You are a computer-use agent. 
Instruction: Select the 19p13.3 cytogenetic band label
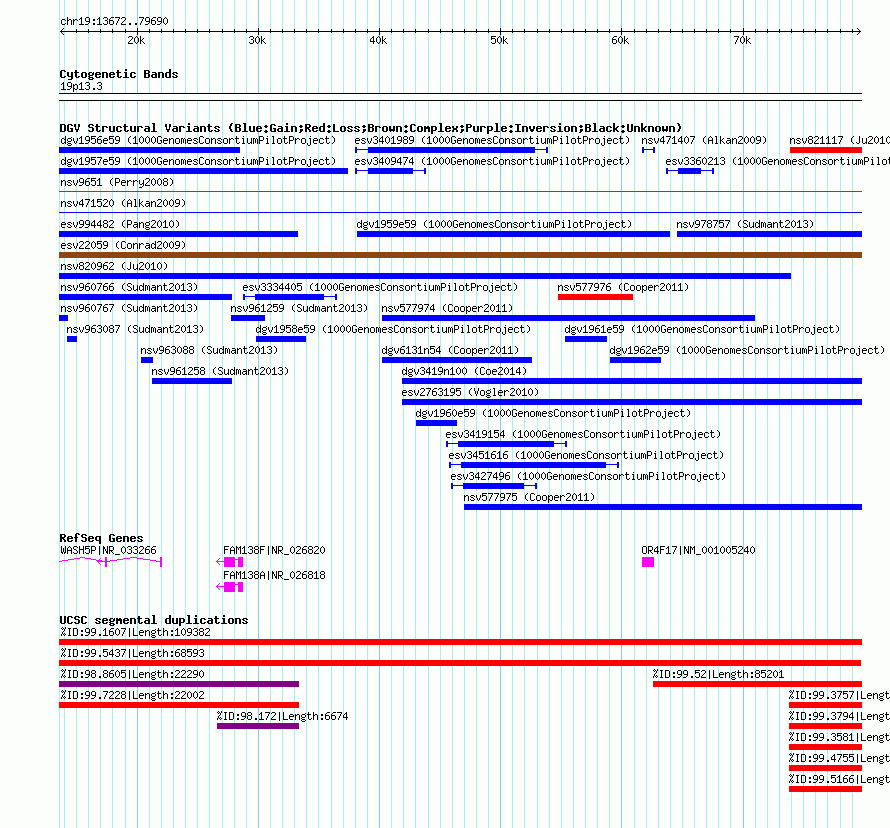click(x=81, y=86)
